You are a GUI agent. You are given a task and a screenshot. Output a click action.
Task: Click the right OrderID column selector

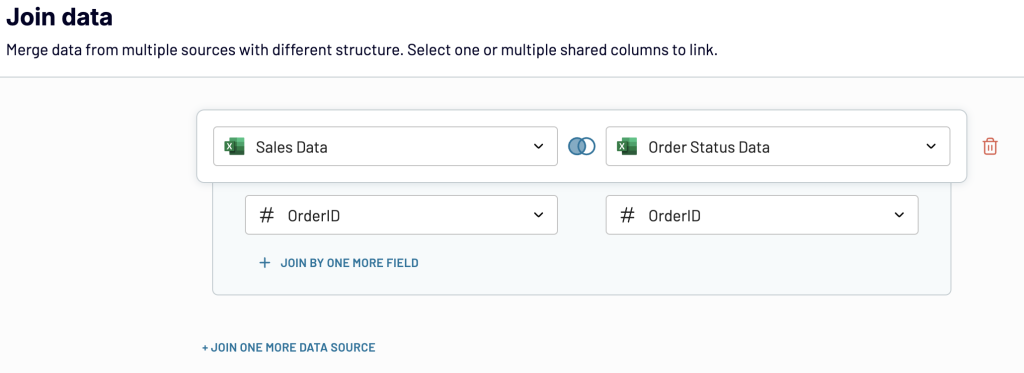coord(762,215)
